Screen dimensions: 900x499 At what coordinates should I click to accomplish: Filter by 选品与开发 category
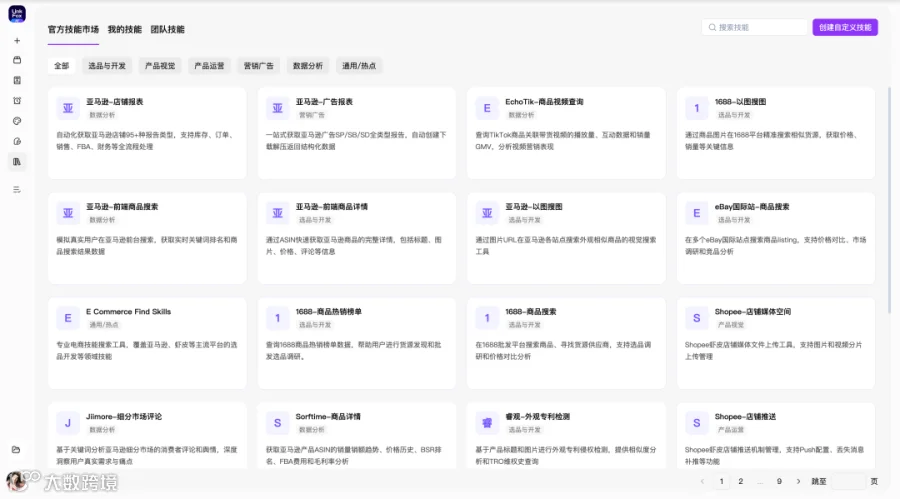click(x=107, y=65)
